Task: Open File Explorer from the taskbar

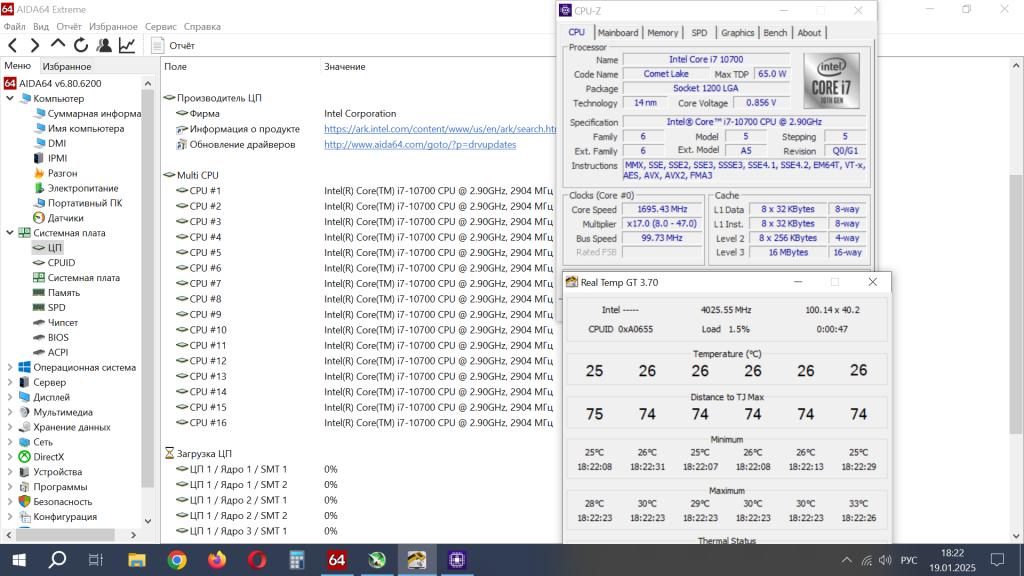Action: (136, 560)
